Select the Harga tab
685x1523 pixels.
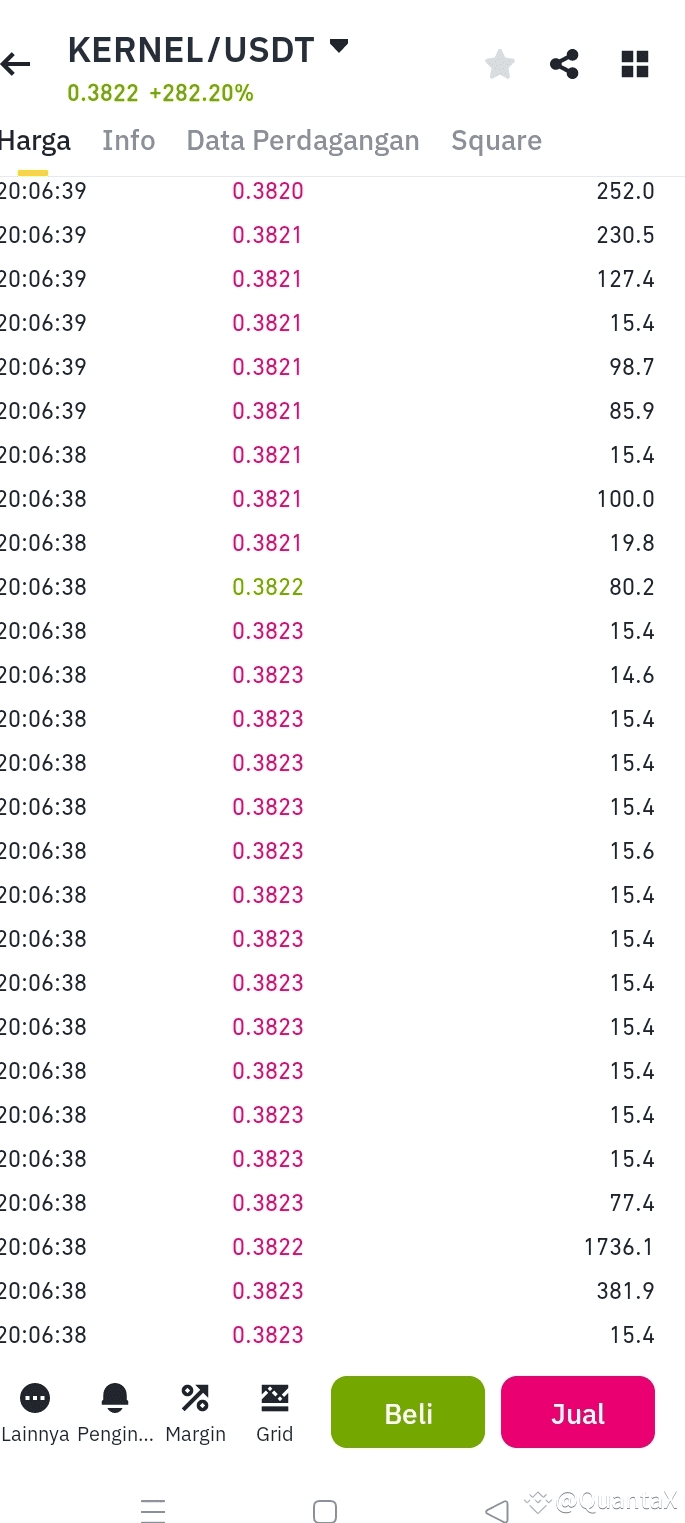pos(35,141)
